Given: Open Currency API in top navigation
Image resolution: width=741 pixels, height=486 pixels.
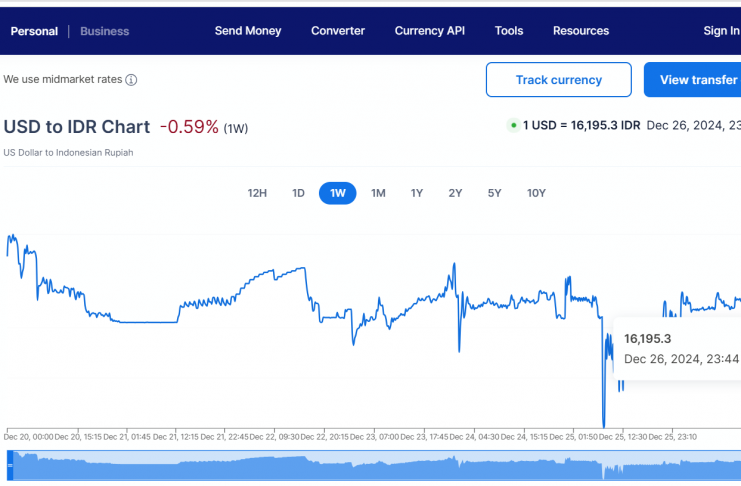Looking at the screenshot, I should coord(430,31).
